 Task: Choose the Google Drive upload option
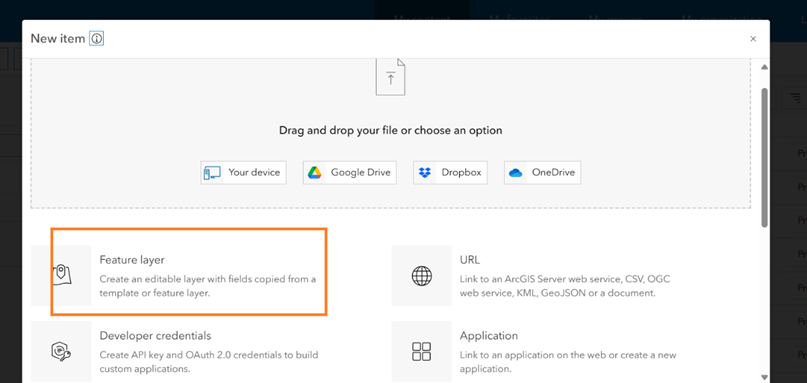[x=349, y=172]
